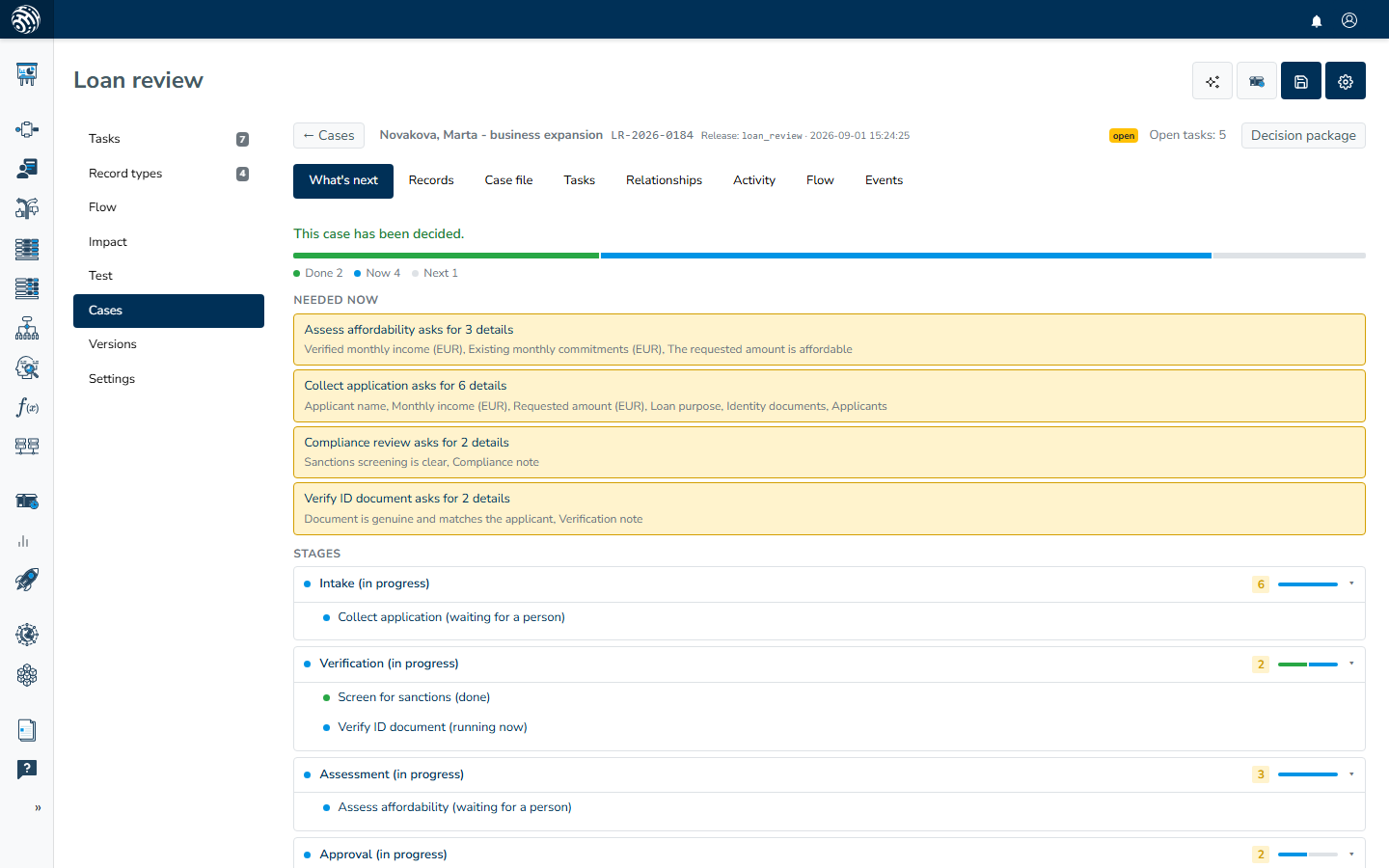
Task: Switch to the Case file tab
Action: (x=508, y=180)
